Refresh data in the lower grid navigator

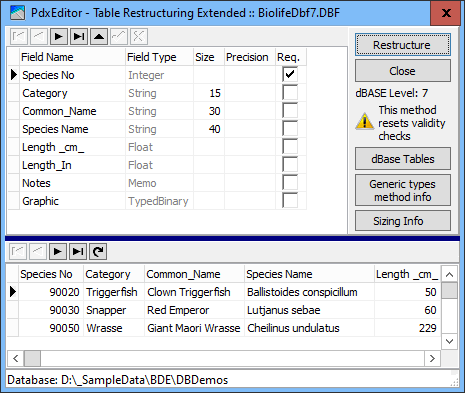[x=98, y=251]
